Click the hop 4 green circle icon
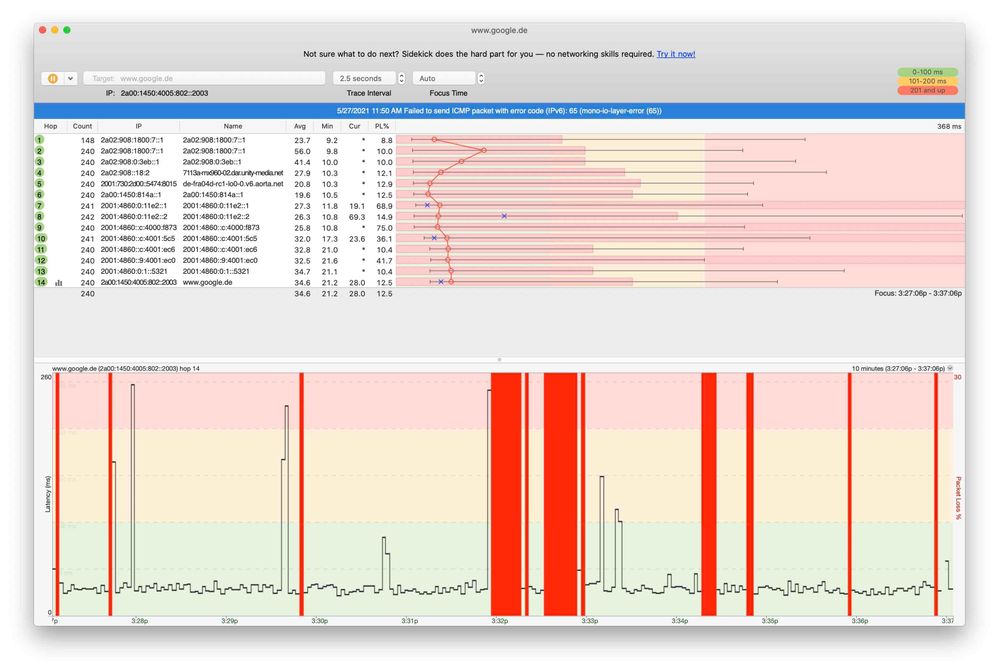999x671 pixels. (40, 173)
